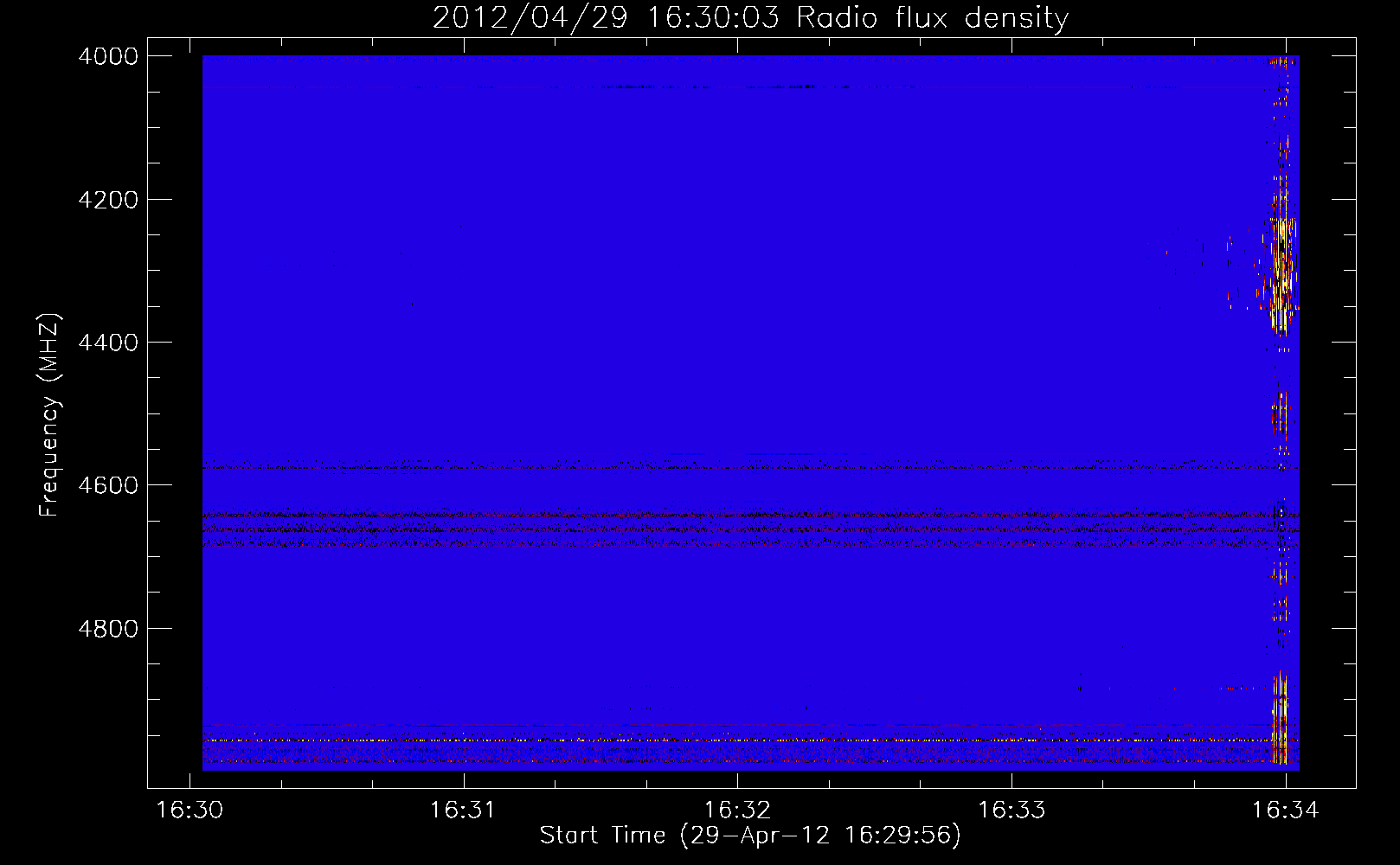The height and width of the screenshot is (865, 1400).
Task: Click the time tick label 16:32
Action: (x=737, y=810)
